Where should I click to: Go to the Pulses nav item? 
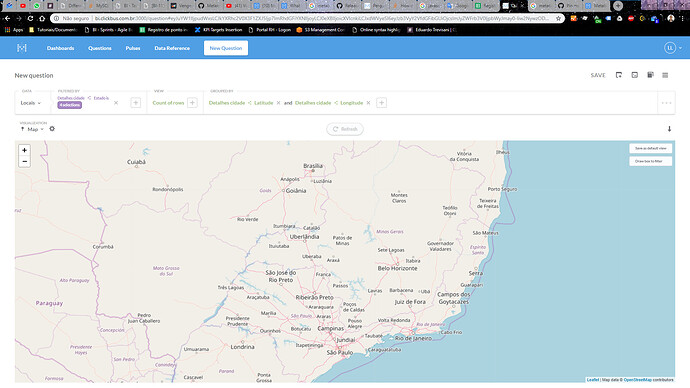tap(133, 48)
